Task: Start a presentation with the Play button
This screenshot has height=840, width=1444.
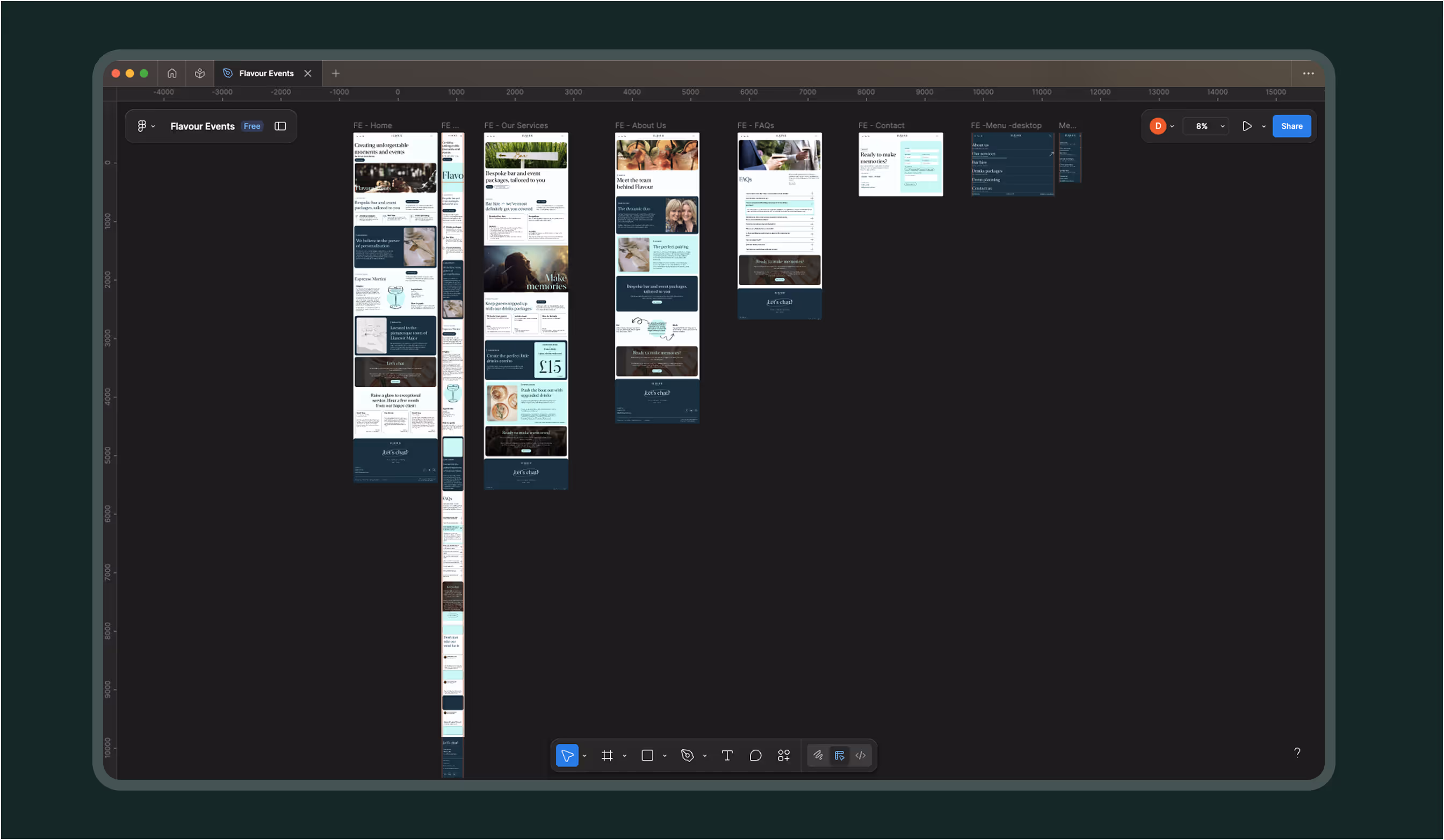Action: 1247,126
